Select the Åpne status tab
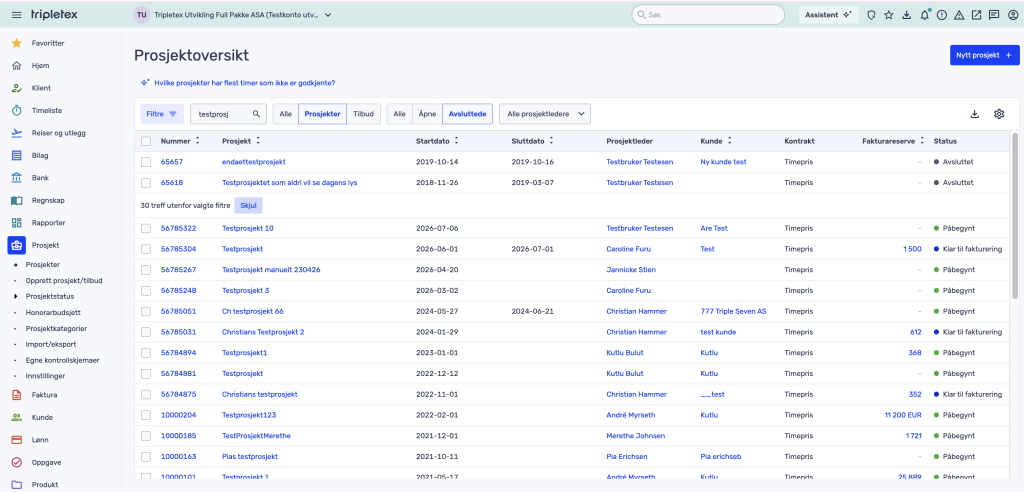The width and height of the screenshot is (1024, 492). click(x=426, y=114)
